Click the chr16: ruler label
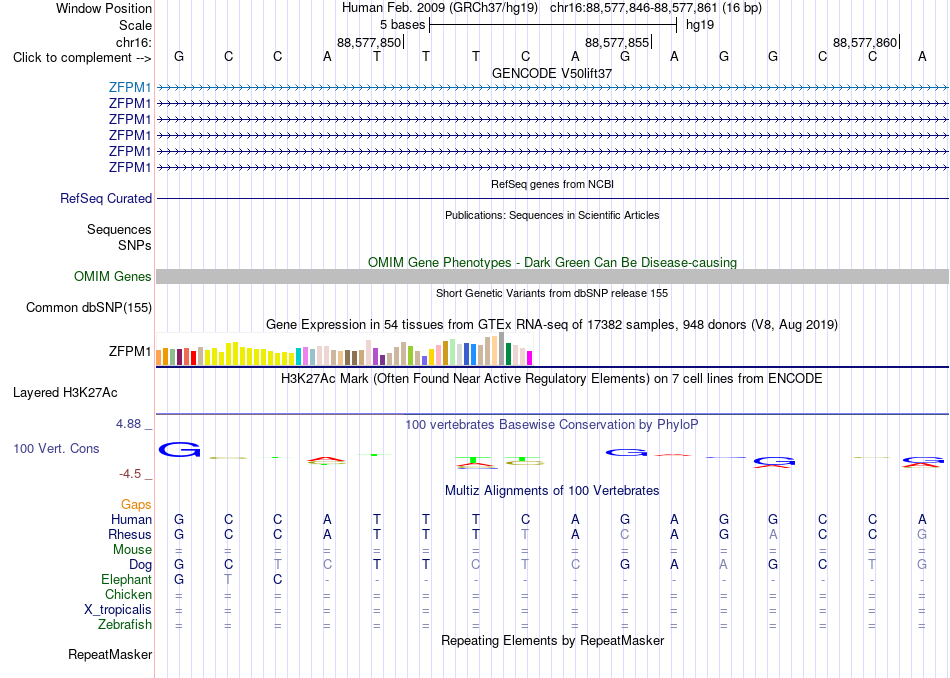The height and width of the screenshot is (678, 950). coord(133,42)
